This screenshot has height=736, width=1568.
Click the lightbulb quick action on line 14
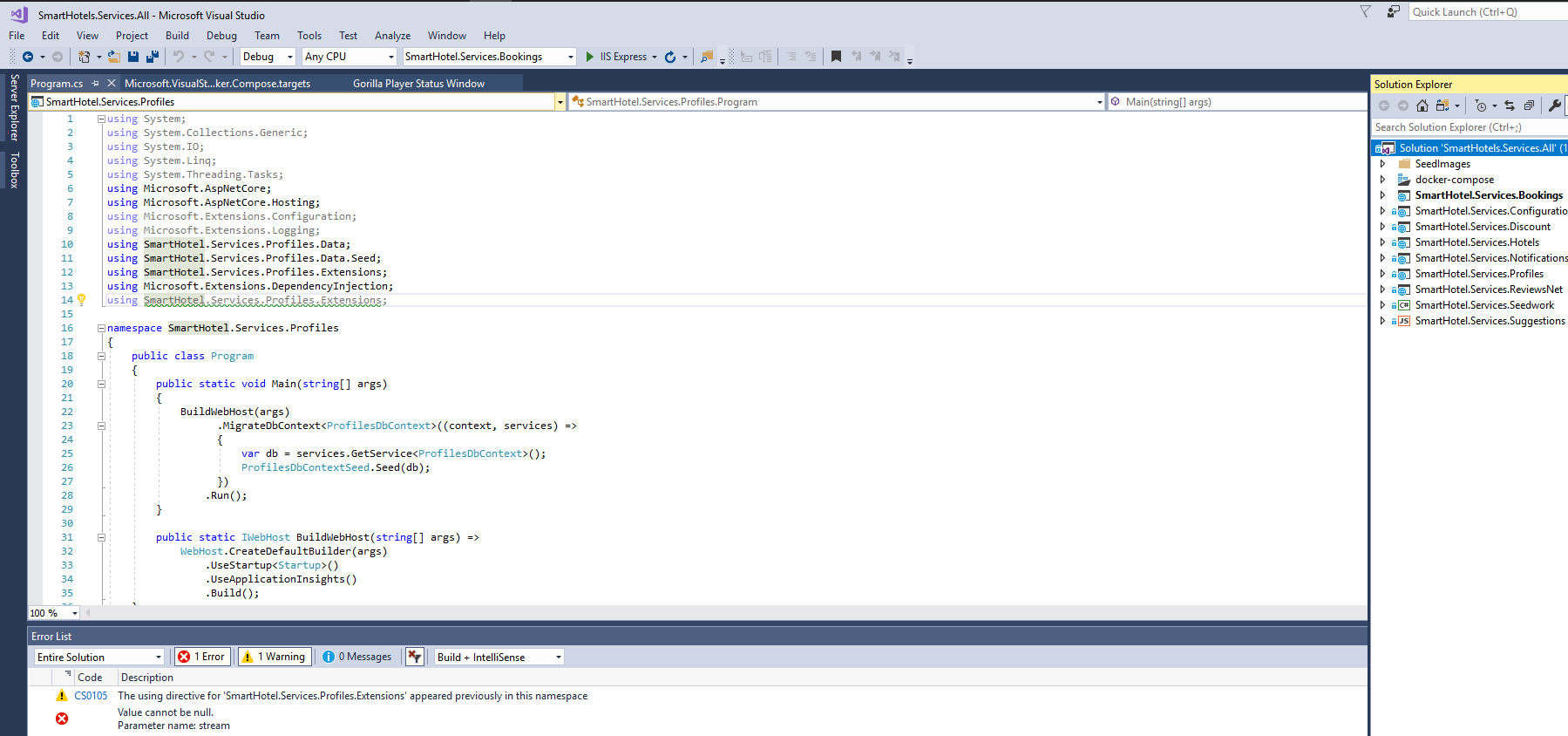(82, 299)
